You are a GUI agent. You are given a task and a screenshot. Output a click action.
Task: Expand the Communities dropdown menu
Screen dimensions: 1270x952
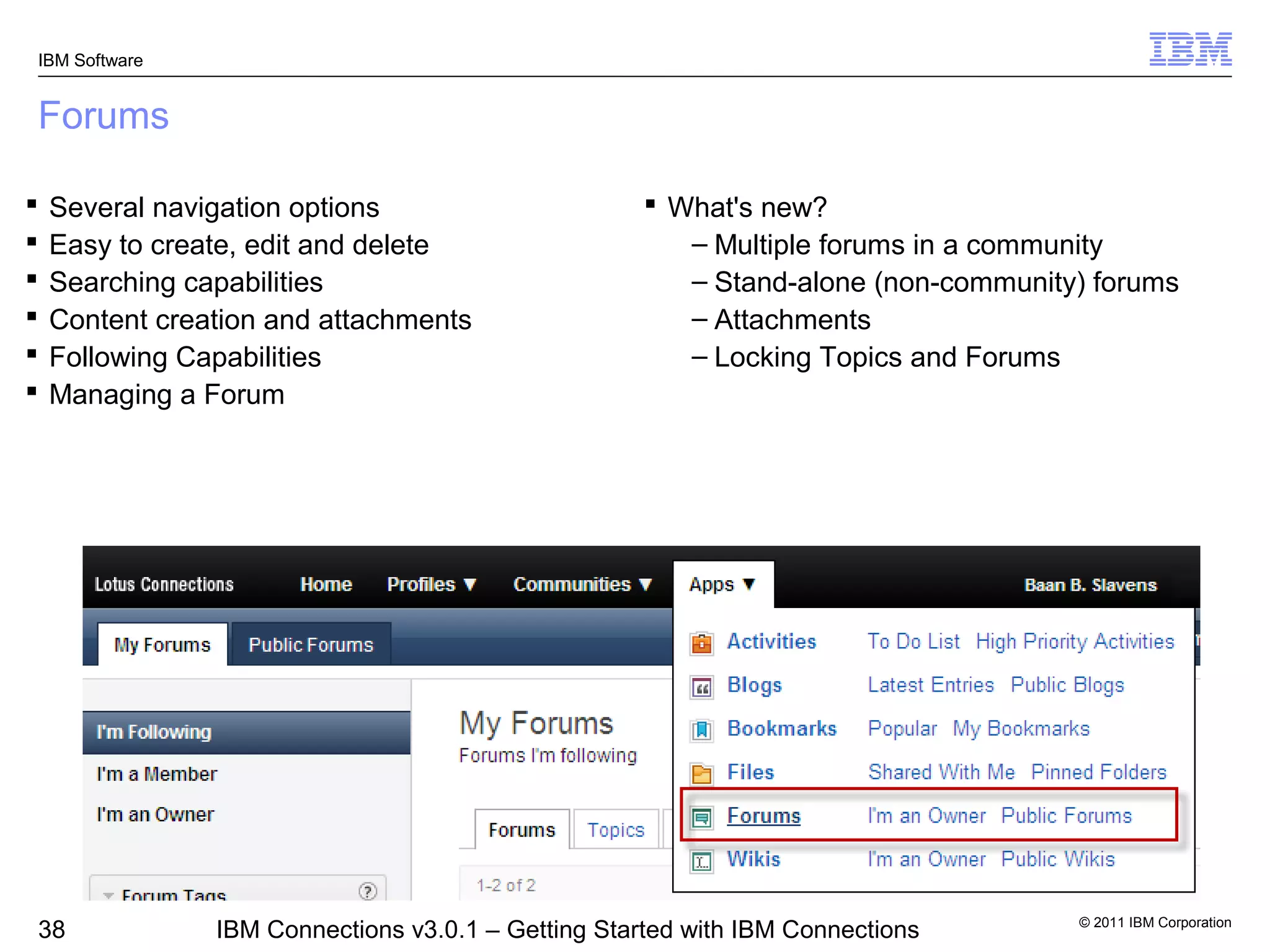pos(583,584)
